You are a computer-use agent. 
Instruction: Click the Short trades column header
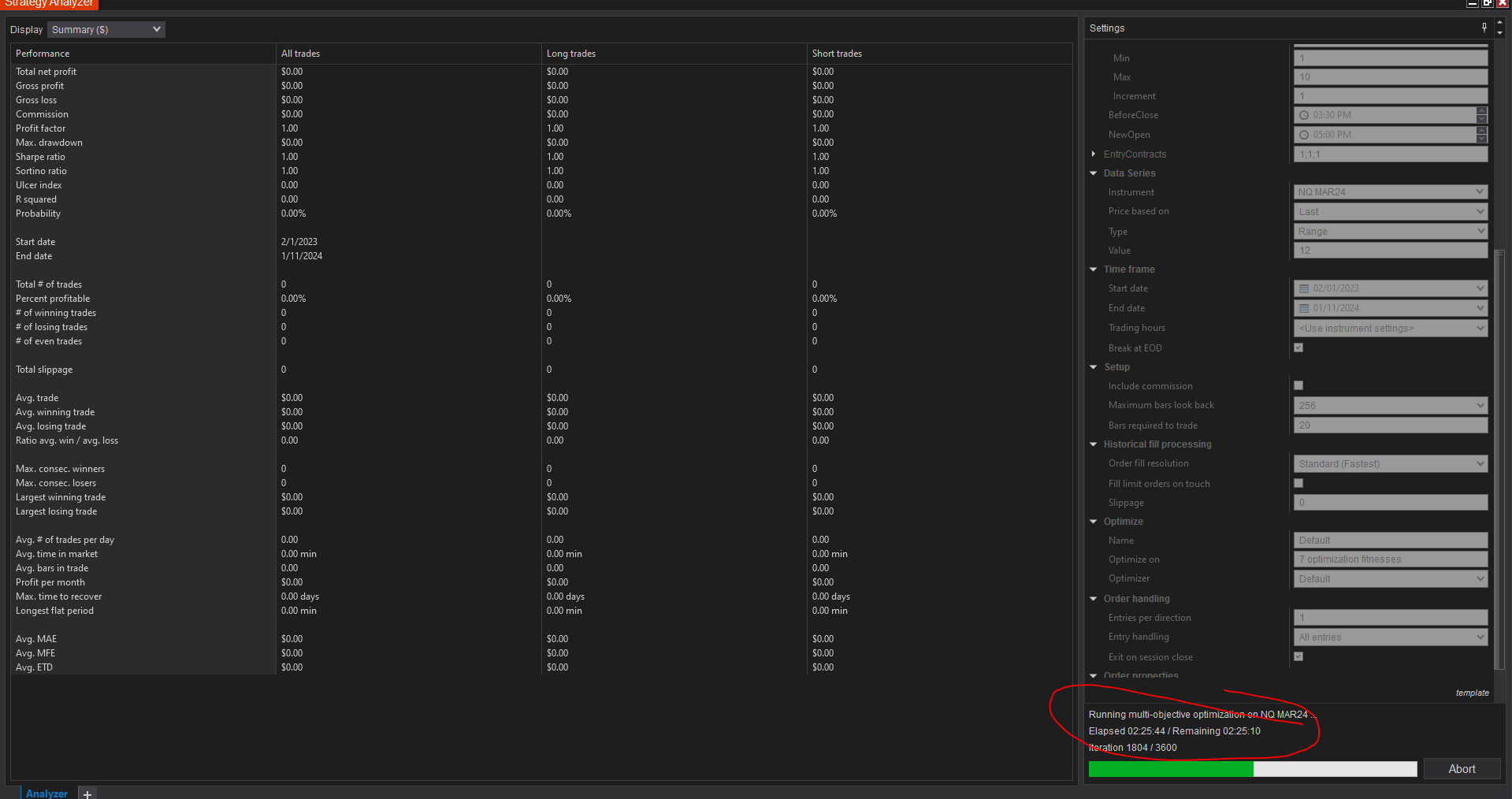939,54
